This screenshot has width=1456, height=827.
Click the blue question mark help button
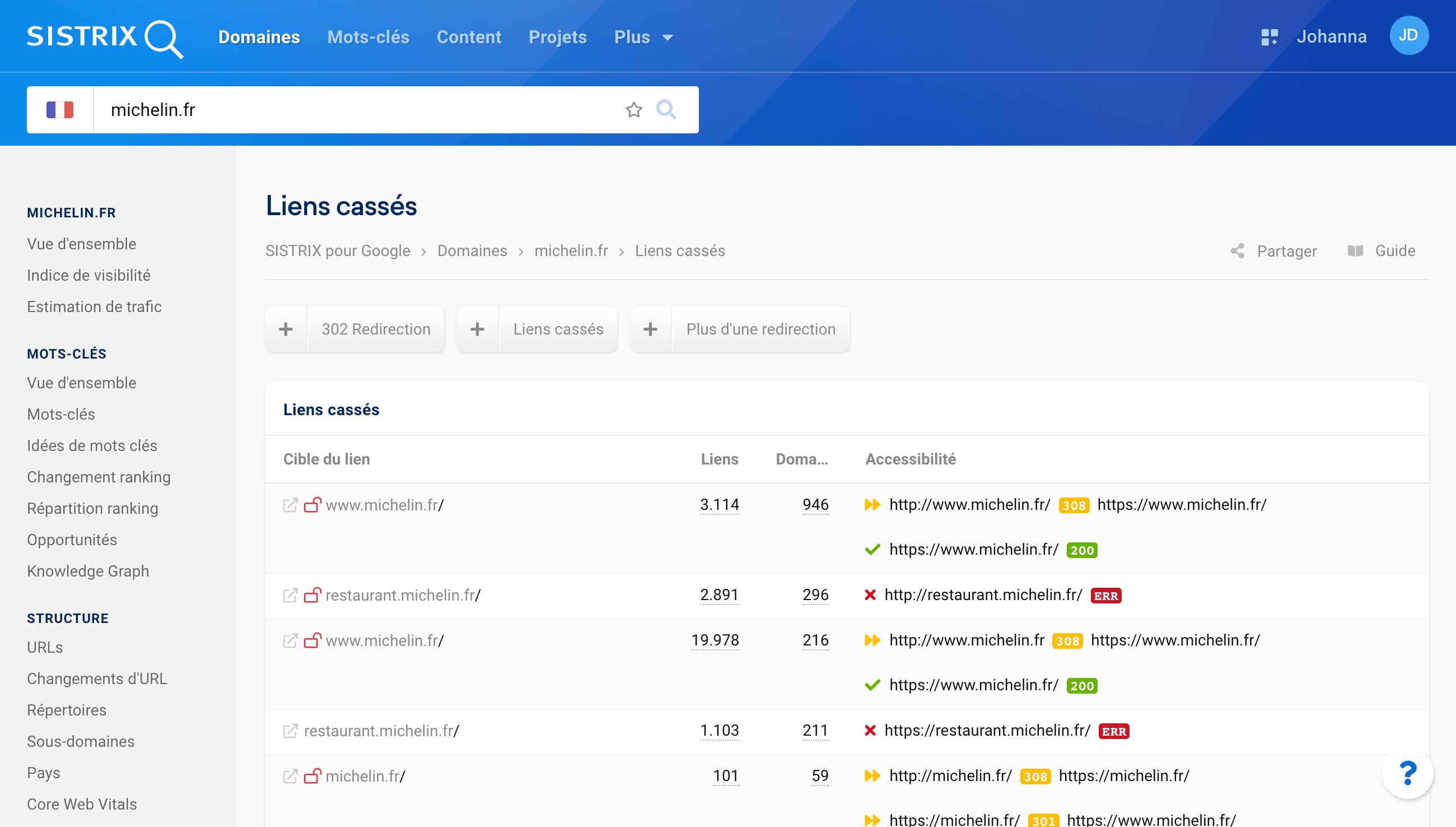point(1407,774)
